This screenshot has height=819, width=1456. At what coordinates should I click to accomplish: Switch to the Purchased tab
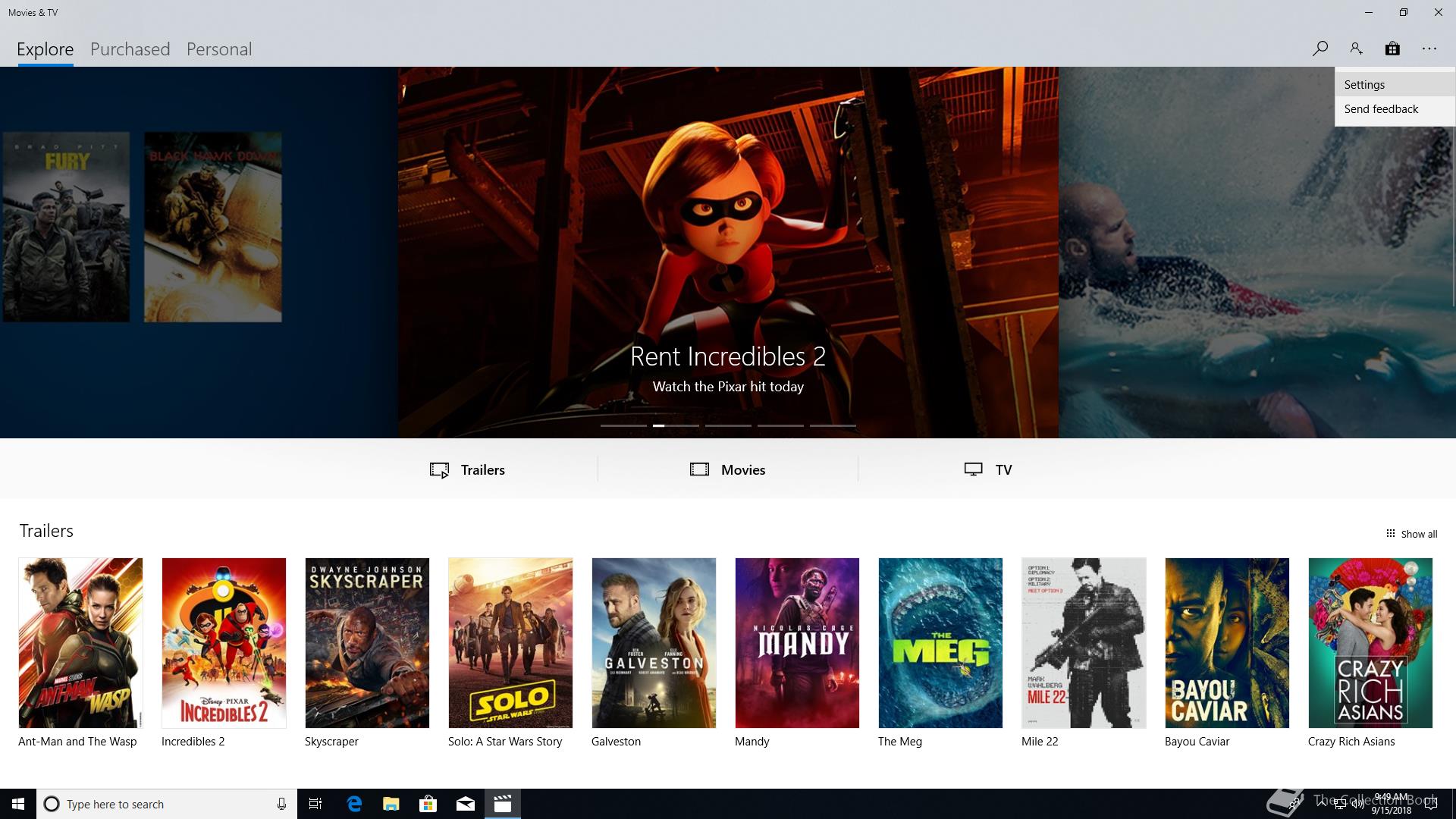click(130, 49)
